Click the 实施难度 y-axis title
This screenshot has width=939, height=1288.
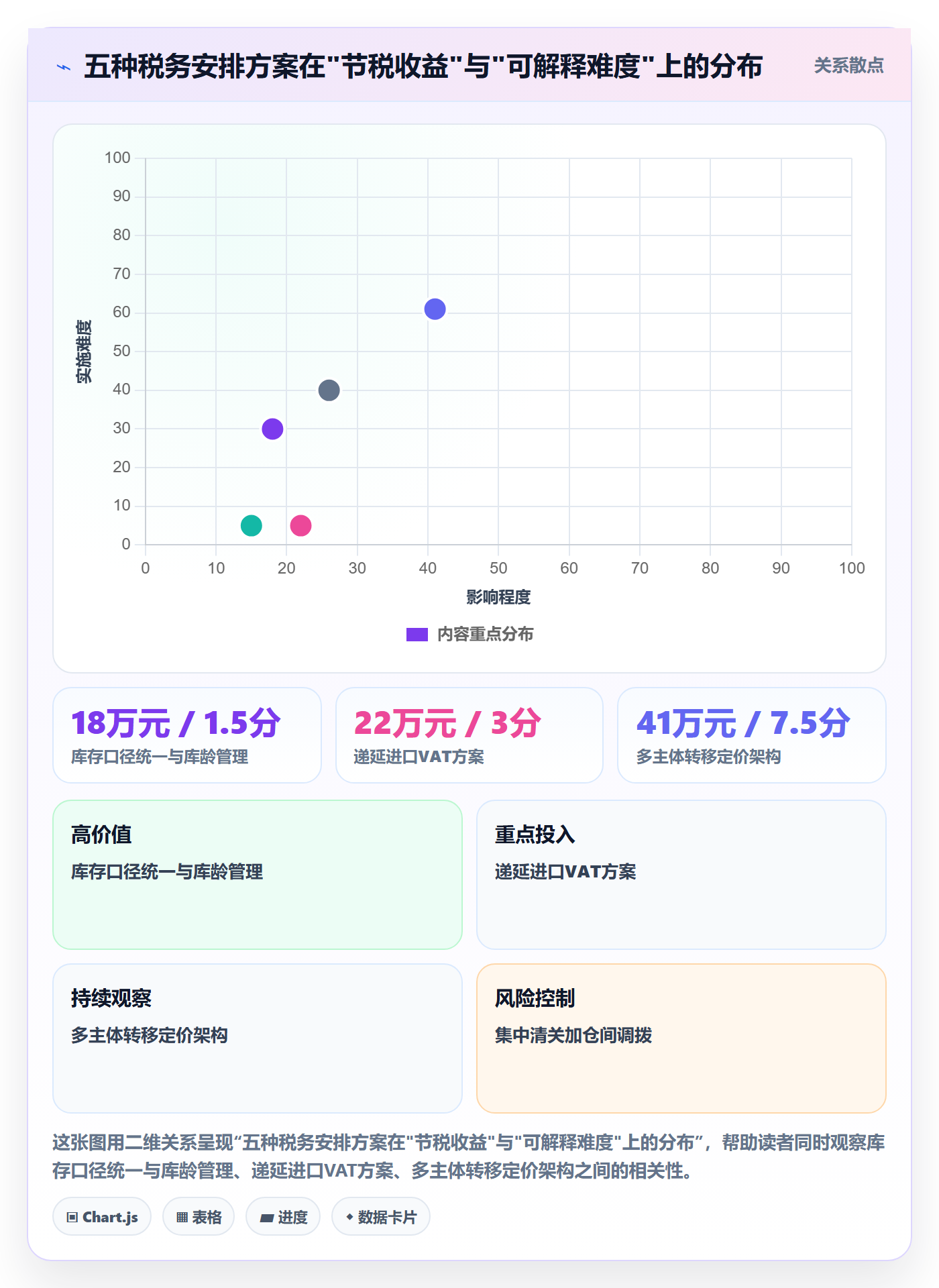click(x=84, y=352)
